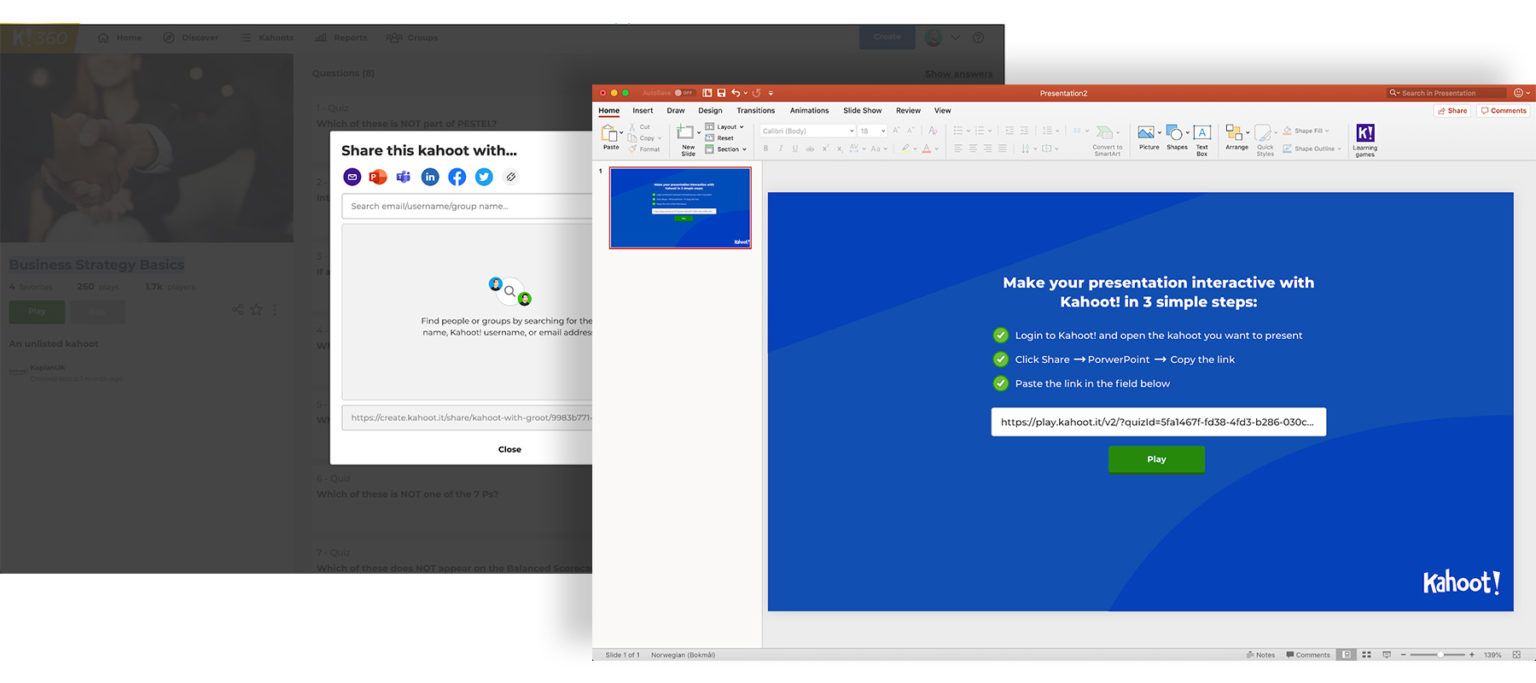The image size is (1536, 683).
Task: Select the Arrange icon
Action: click(x=1237, y=138)
